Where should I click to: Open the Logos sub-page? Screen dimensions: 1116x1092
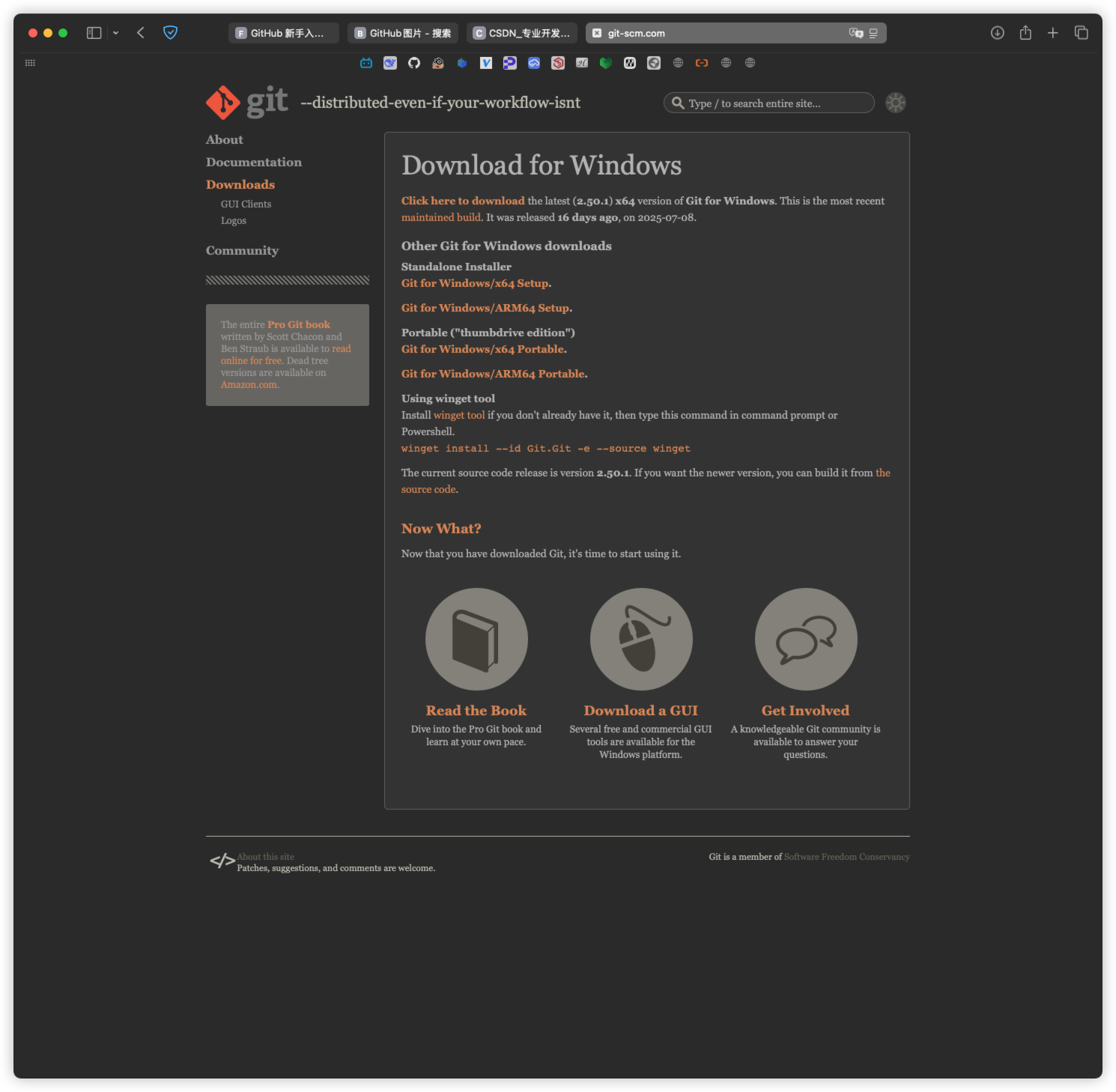[234, 220]
